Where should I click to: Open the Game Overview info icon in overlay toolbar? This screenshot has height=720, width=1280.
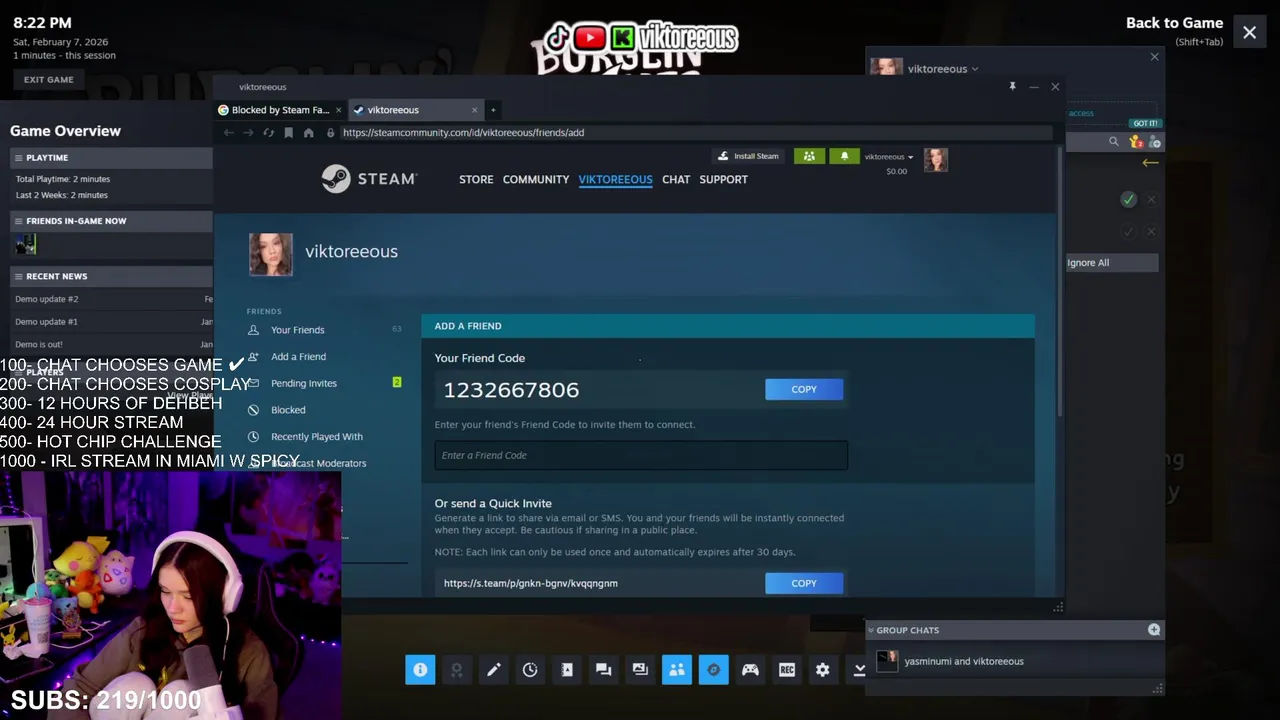[x=420, y=670]
